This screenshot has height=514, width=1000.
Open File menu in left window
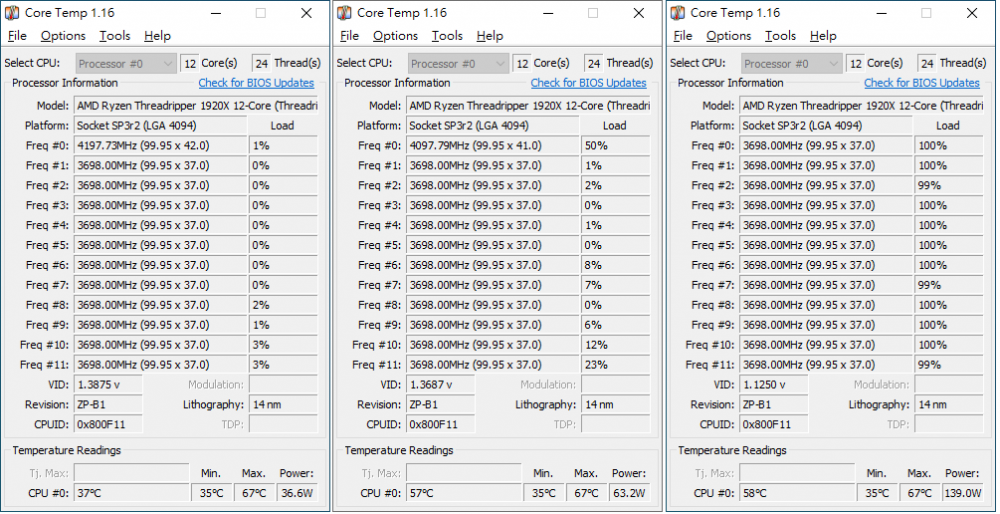point(17,36)
